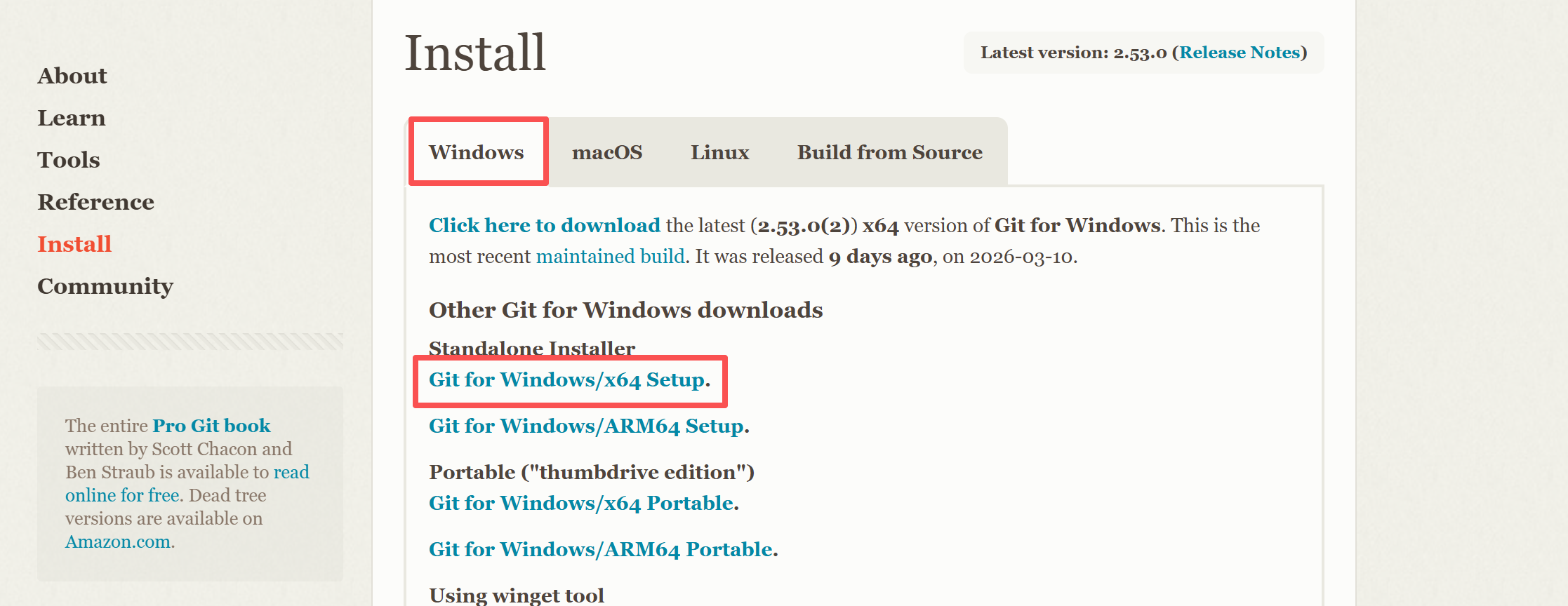This screenshot has height=606, width=1568.
Task: Switch to the Windows tab
Action: tap(477, 152)
